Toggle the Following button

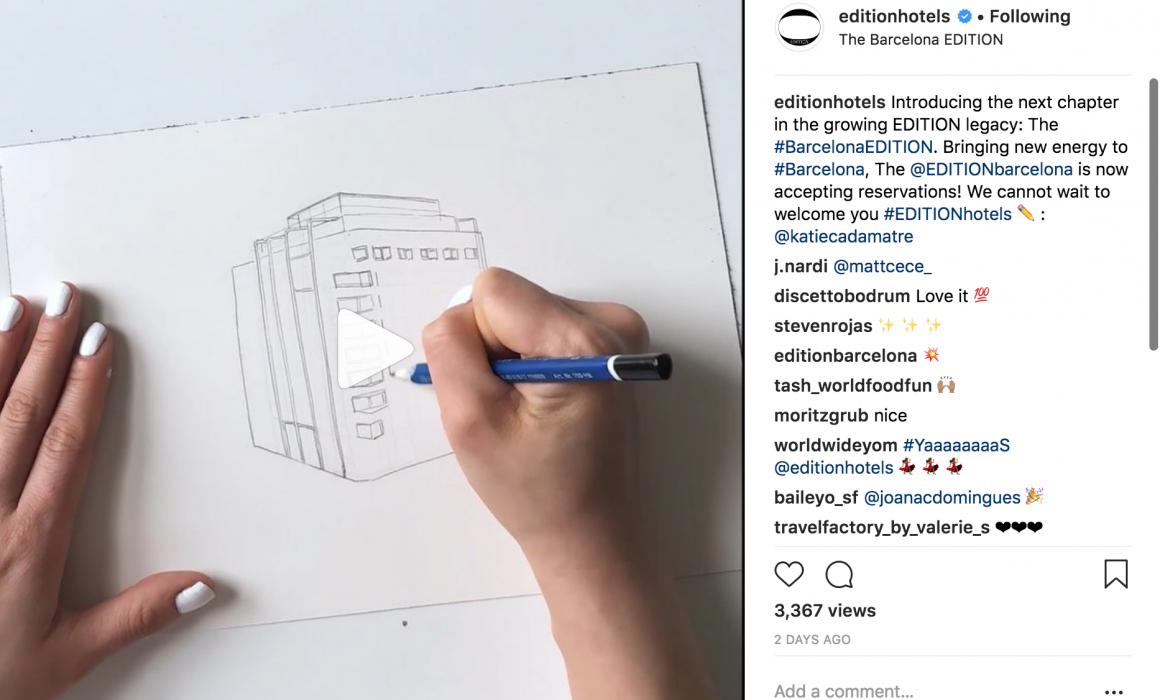(x=1030, y=16)
